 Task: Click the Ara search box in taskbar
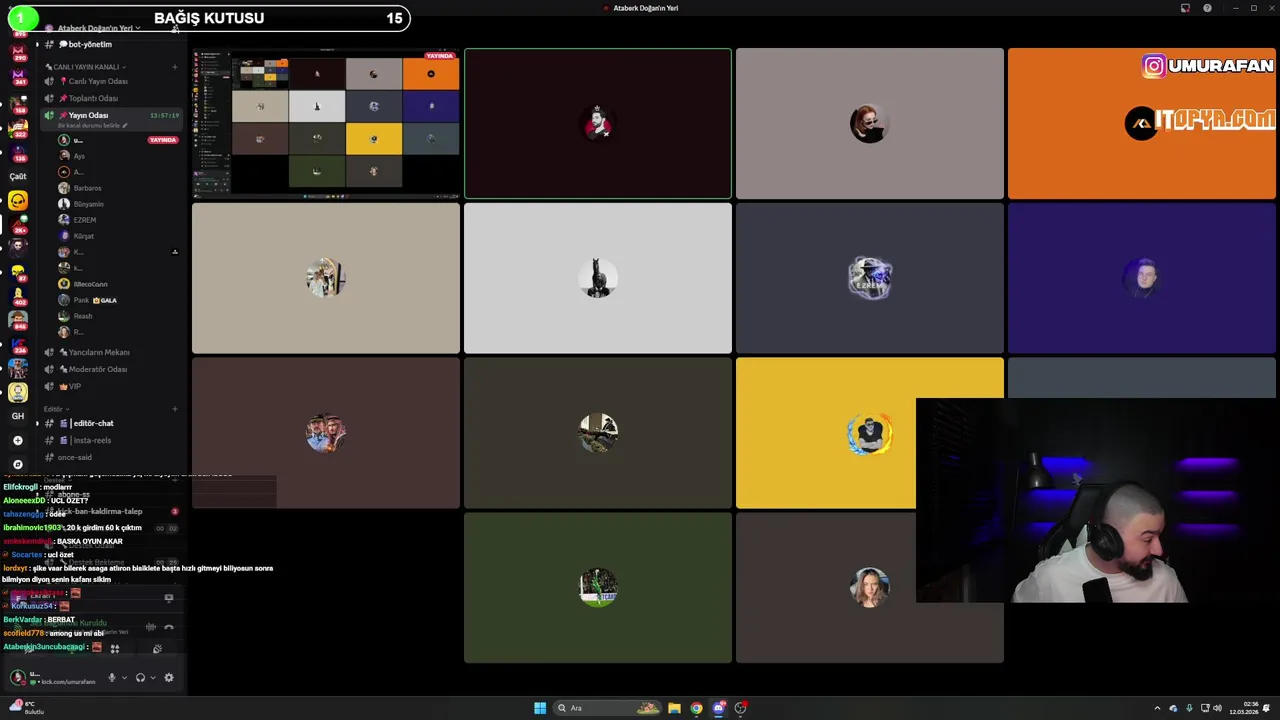coord(609,708)
